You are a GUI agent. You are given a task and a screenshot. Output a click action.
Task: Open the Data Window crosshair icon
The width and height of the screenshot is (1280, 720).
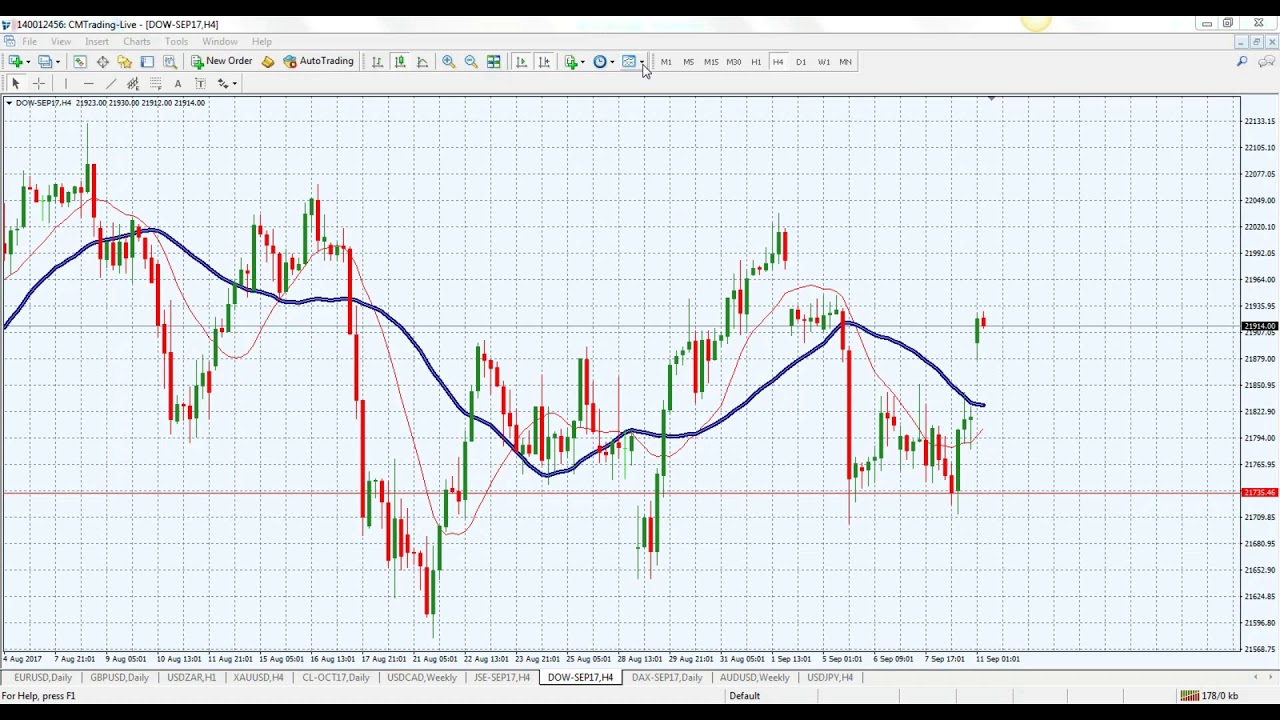click(103, 62)
